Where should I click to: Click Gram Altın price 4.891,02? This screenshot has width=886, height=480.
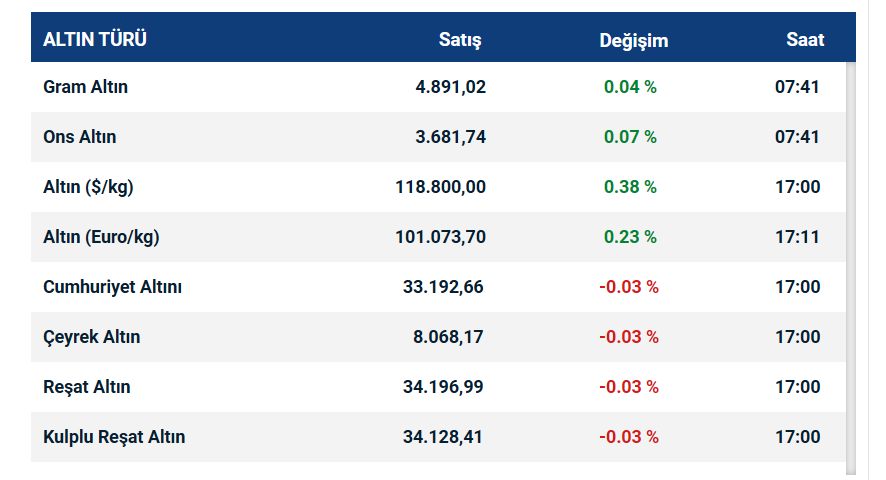point(450,87)
